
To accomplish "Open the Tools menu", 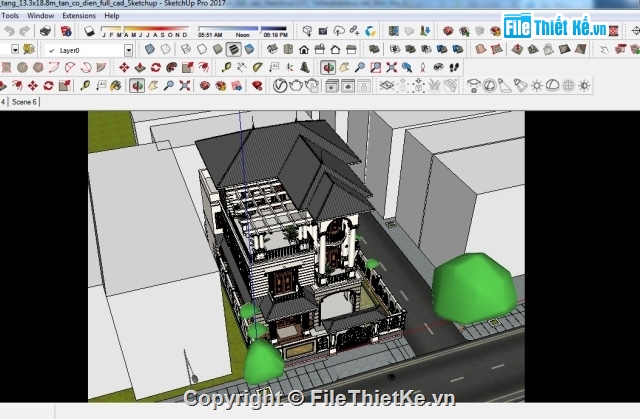I will [x=10, y=16].
